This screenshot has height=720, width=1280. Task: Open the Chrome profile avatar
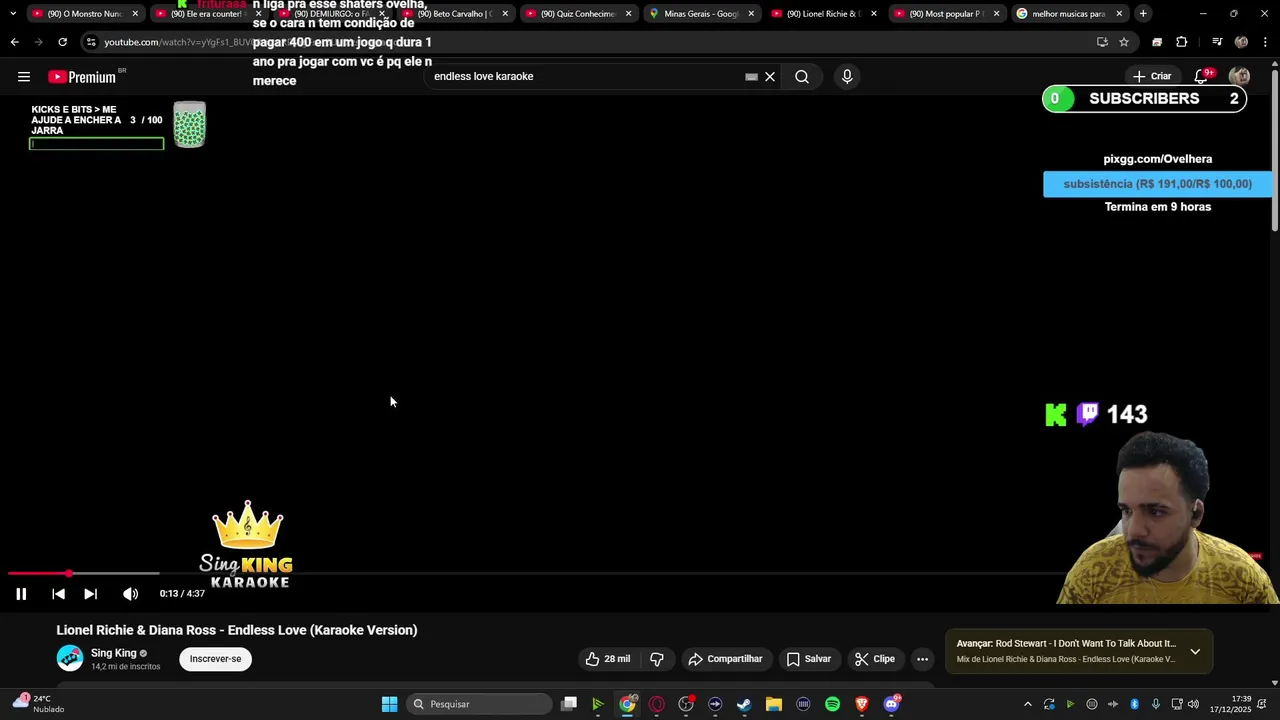pyautogui.click(x=1241, y=42)
